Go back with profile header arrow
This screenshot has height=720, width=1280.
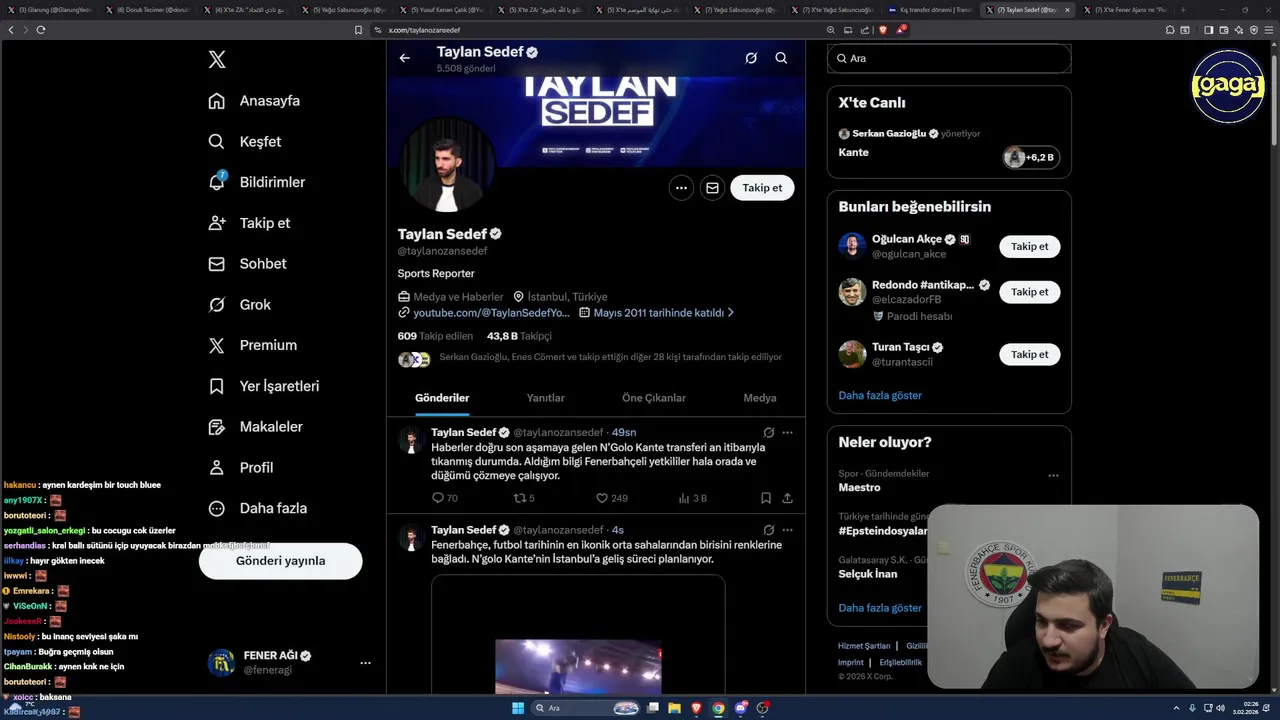[405, 58]
